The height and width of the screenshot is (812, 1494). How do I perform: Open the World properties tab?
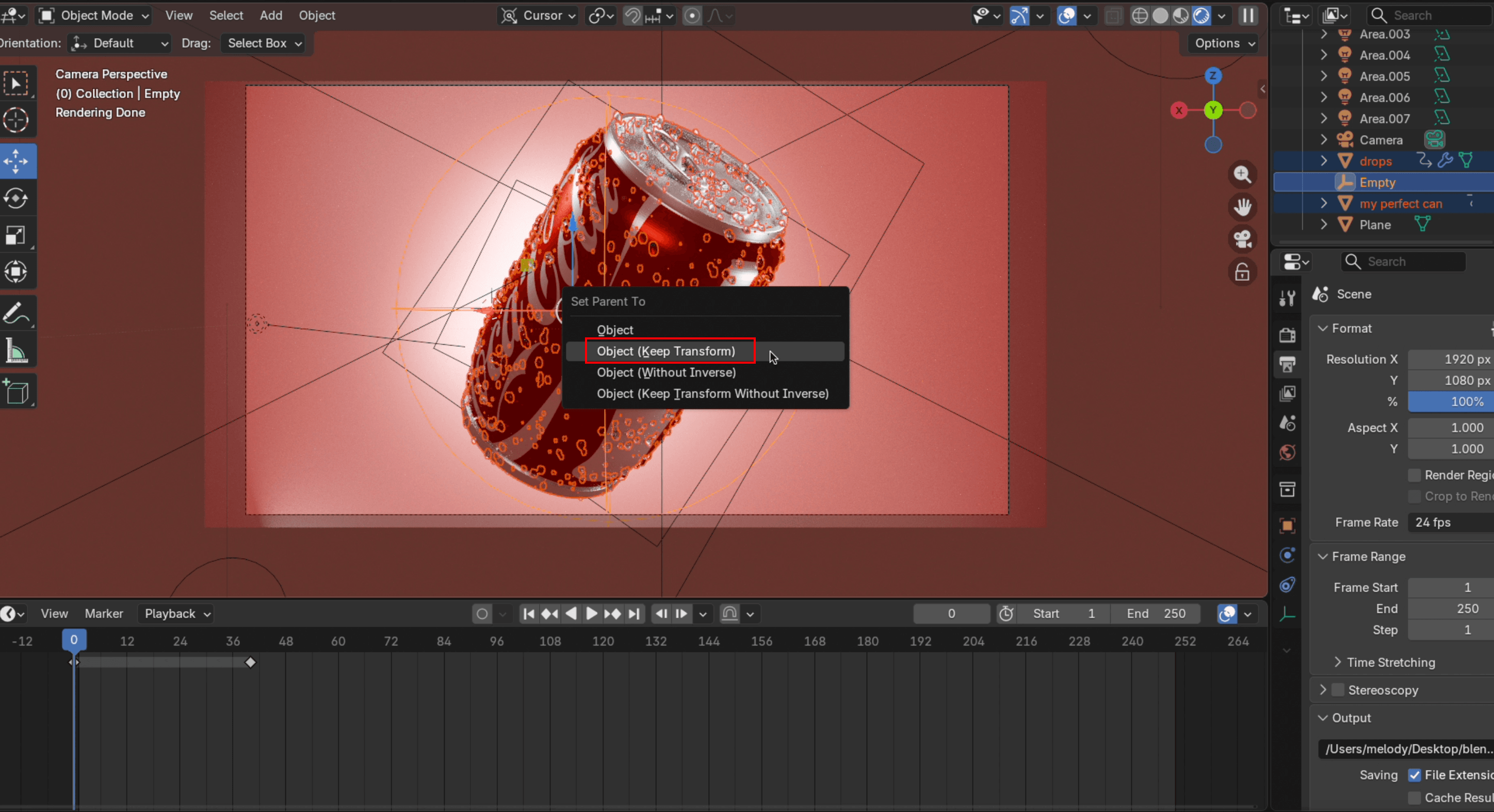coord(1287,452)
